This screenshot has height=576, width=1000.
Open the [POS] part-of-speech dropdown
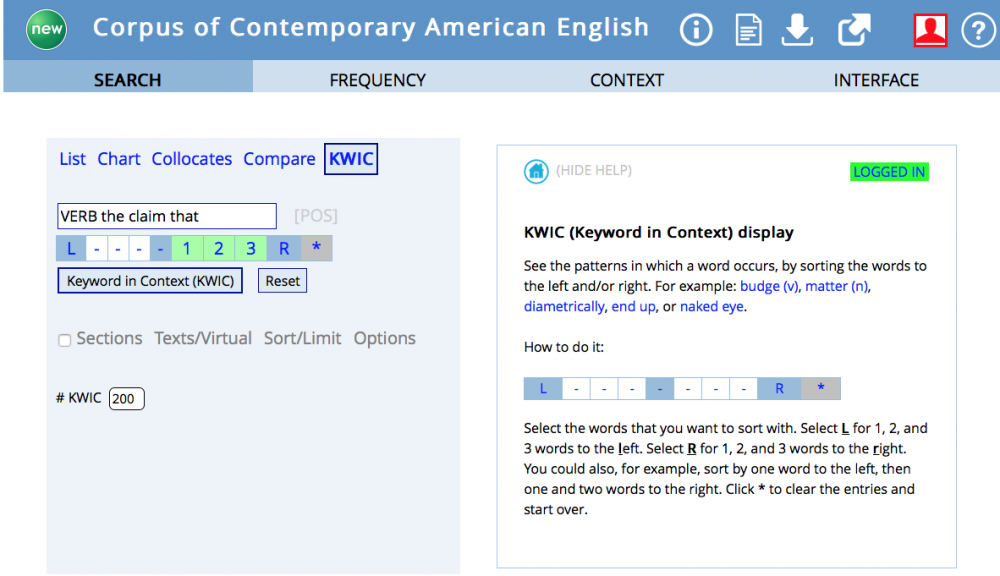tap(316, 216)
